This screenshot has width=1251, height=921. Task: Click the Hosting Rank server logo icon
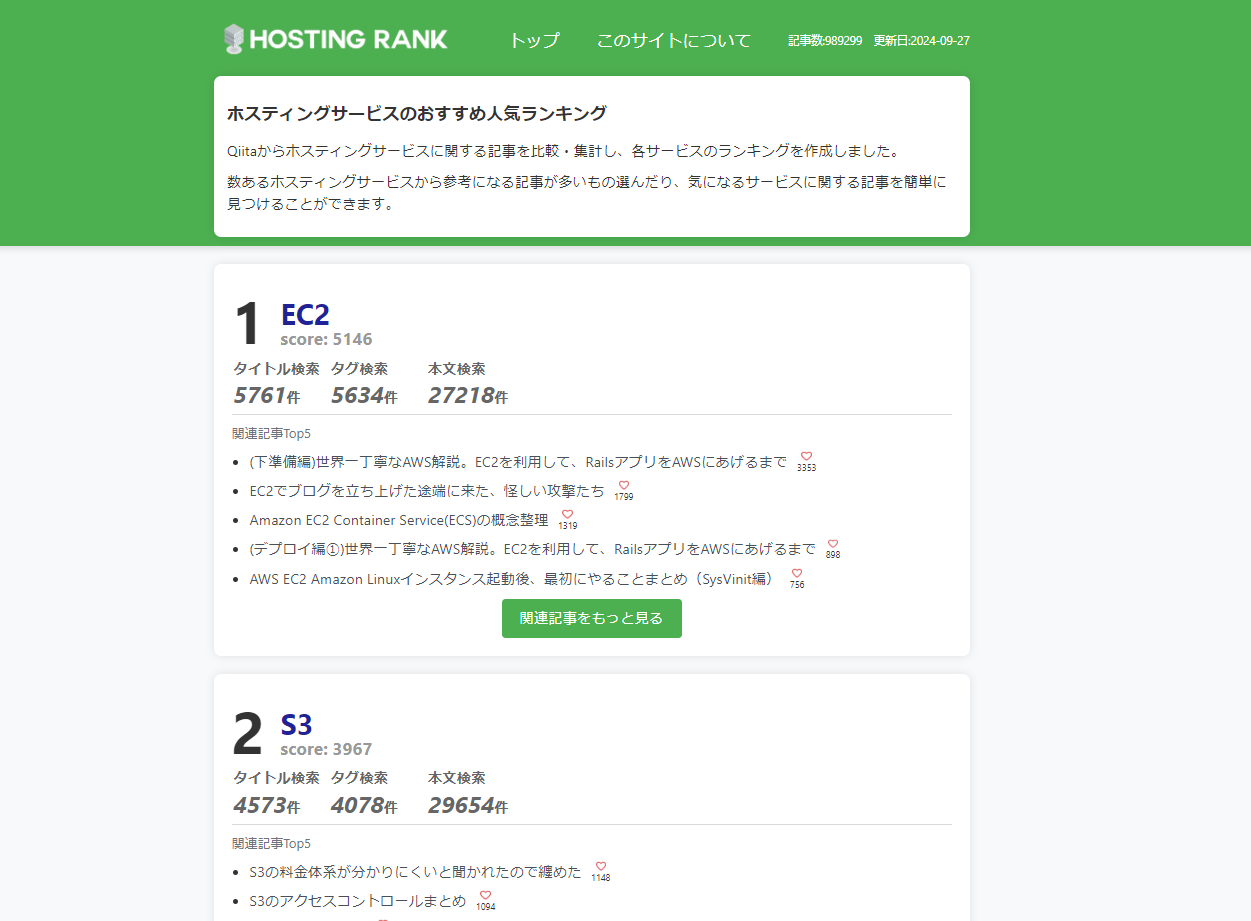pos(234,39)
